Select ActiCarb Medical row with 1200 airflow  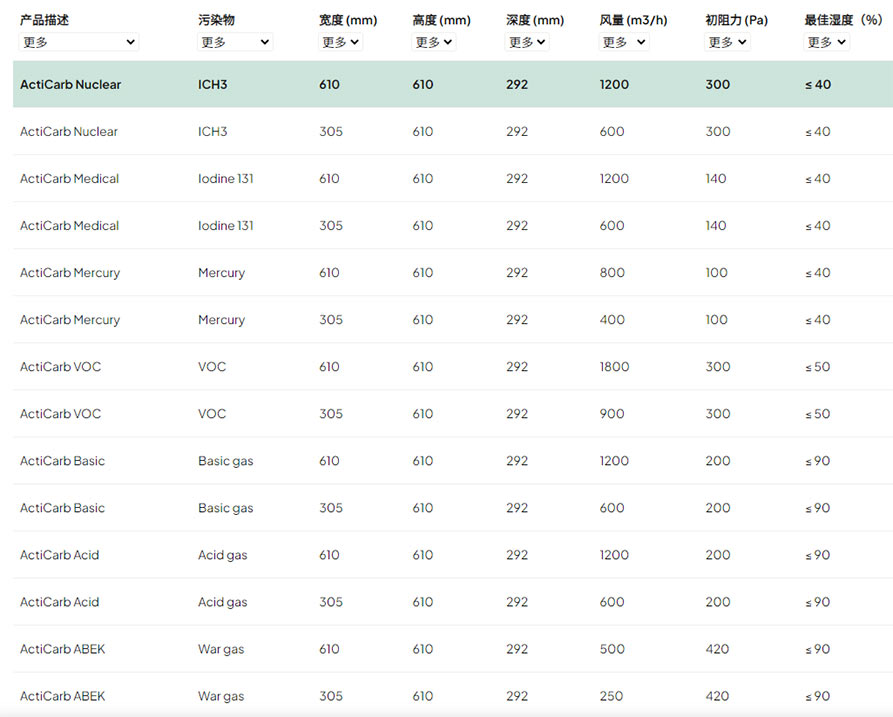click(453, 178)
